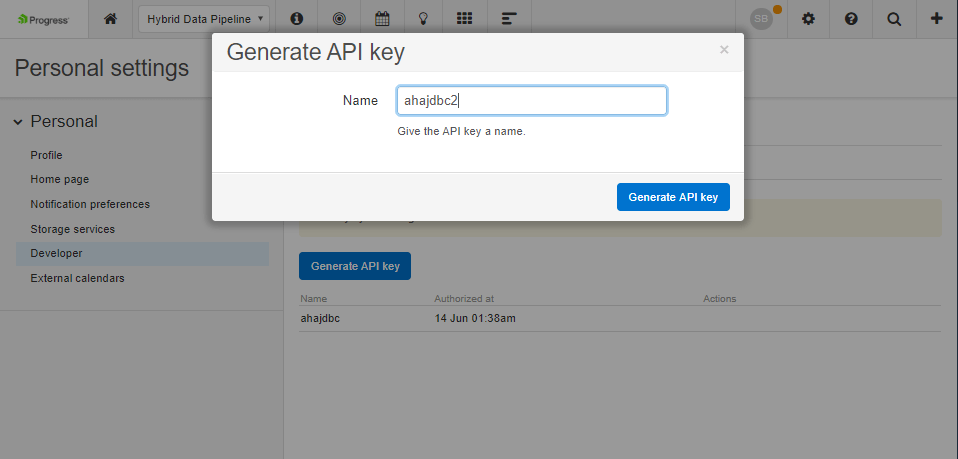Expand the Hybrid Data Pipeline dropdown
Screen dimensions: 958x459
[x=204, y=18]
